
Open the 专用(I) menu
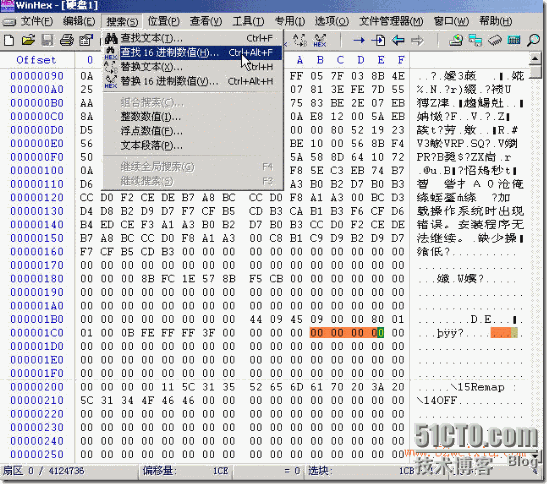pyautogui.click(x=290, y=22)
